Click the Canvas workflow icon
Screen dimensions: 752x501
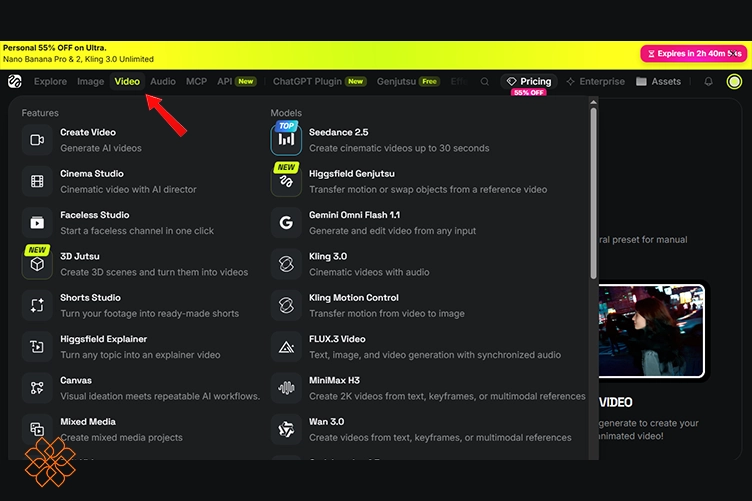click(x=37, y=388)
